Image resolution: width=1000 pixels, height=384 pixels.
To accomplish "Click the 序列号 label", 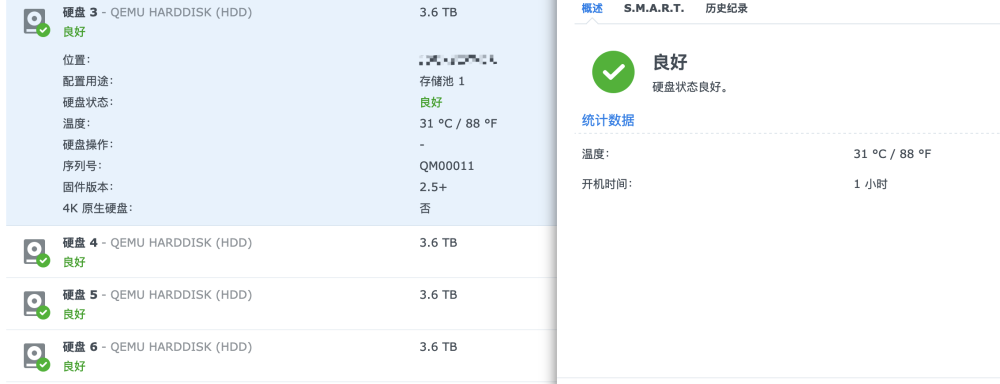I will pos(82,166).
